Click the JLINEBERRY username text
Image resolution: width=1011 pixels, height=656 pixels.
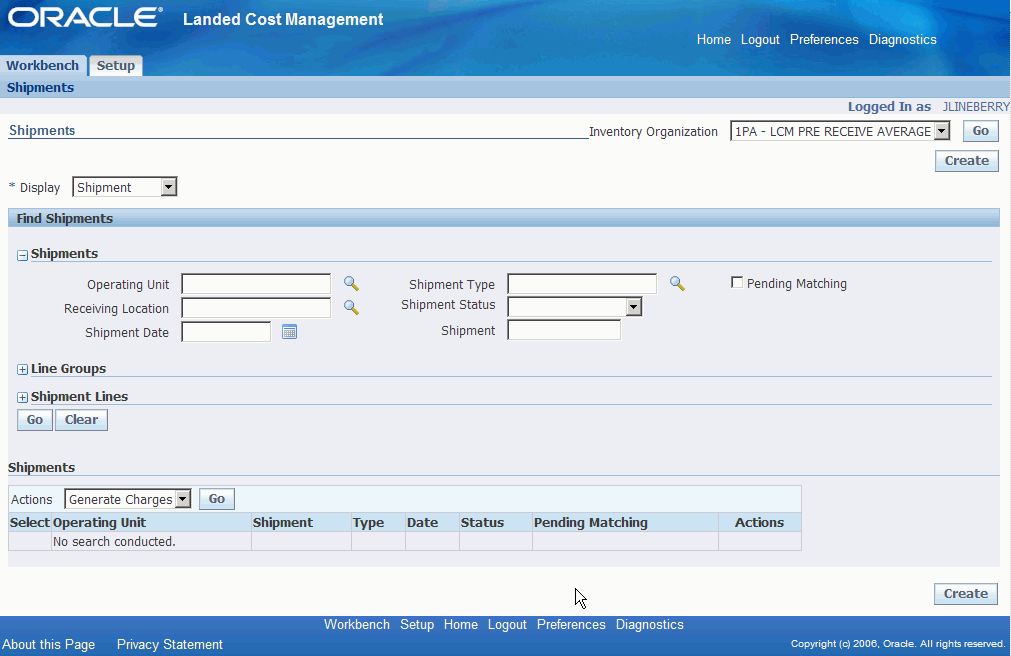coord(976,106)
